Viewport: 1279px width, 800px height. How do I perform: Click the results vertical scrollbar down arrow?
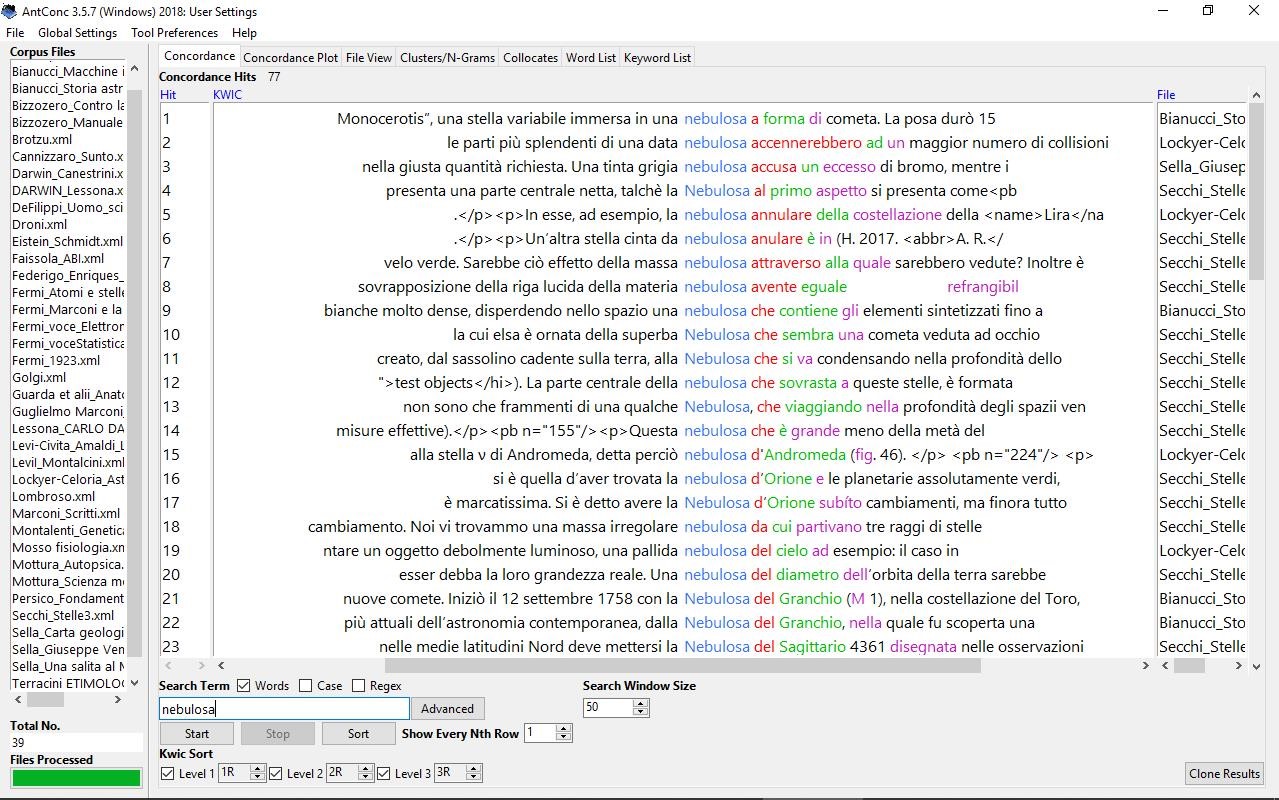1255,665
